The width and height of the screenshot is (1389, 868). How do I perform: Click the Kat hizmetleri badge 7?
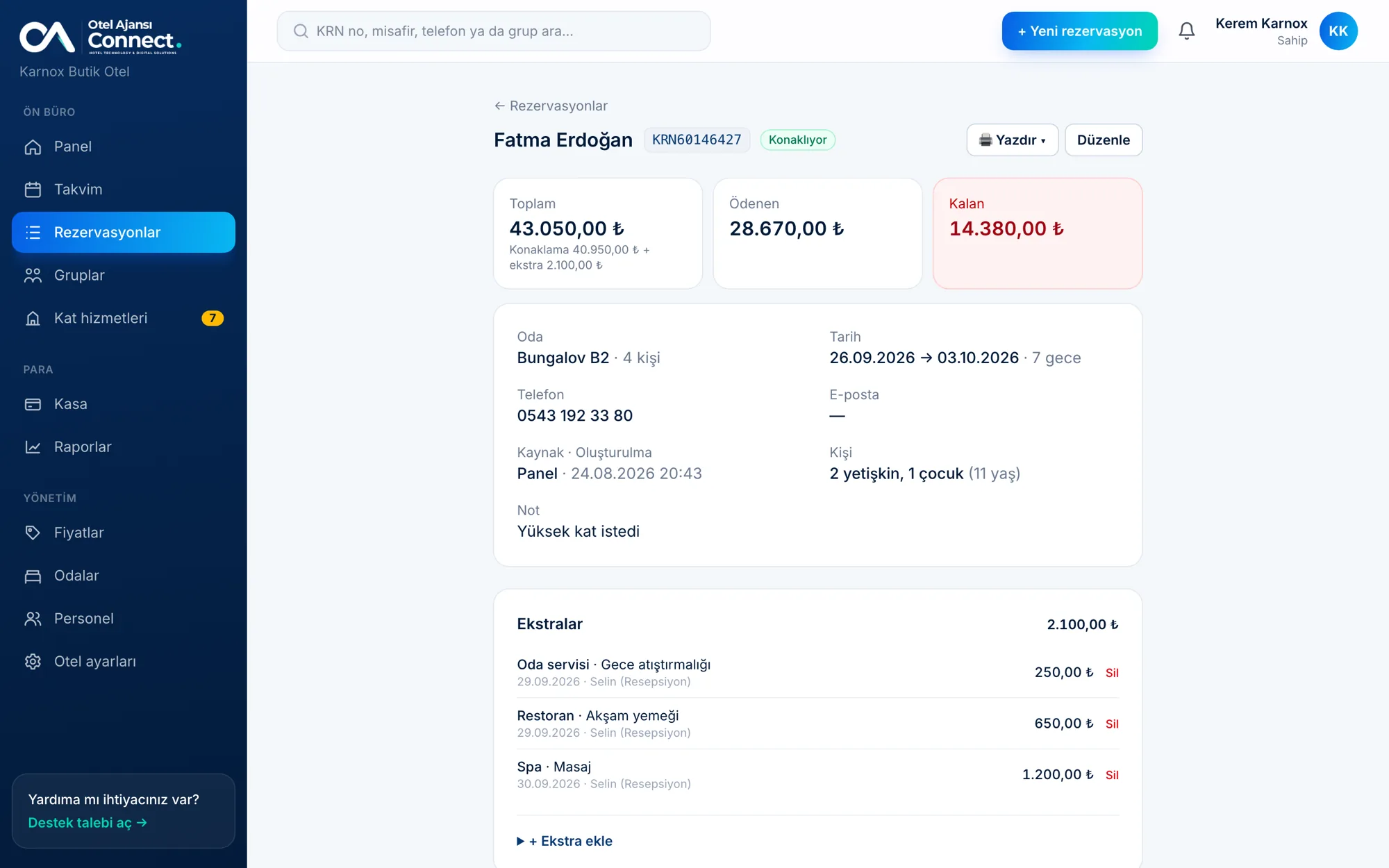pyautogui.click(x=213, y=318)
